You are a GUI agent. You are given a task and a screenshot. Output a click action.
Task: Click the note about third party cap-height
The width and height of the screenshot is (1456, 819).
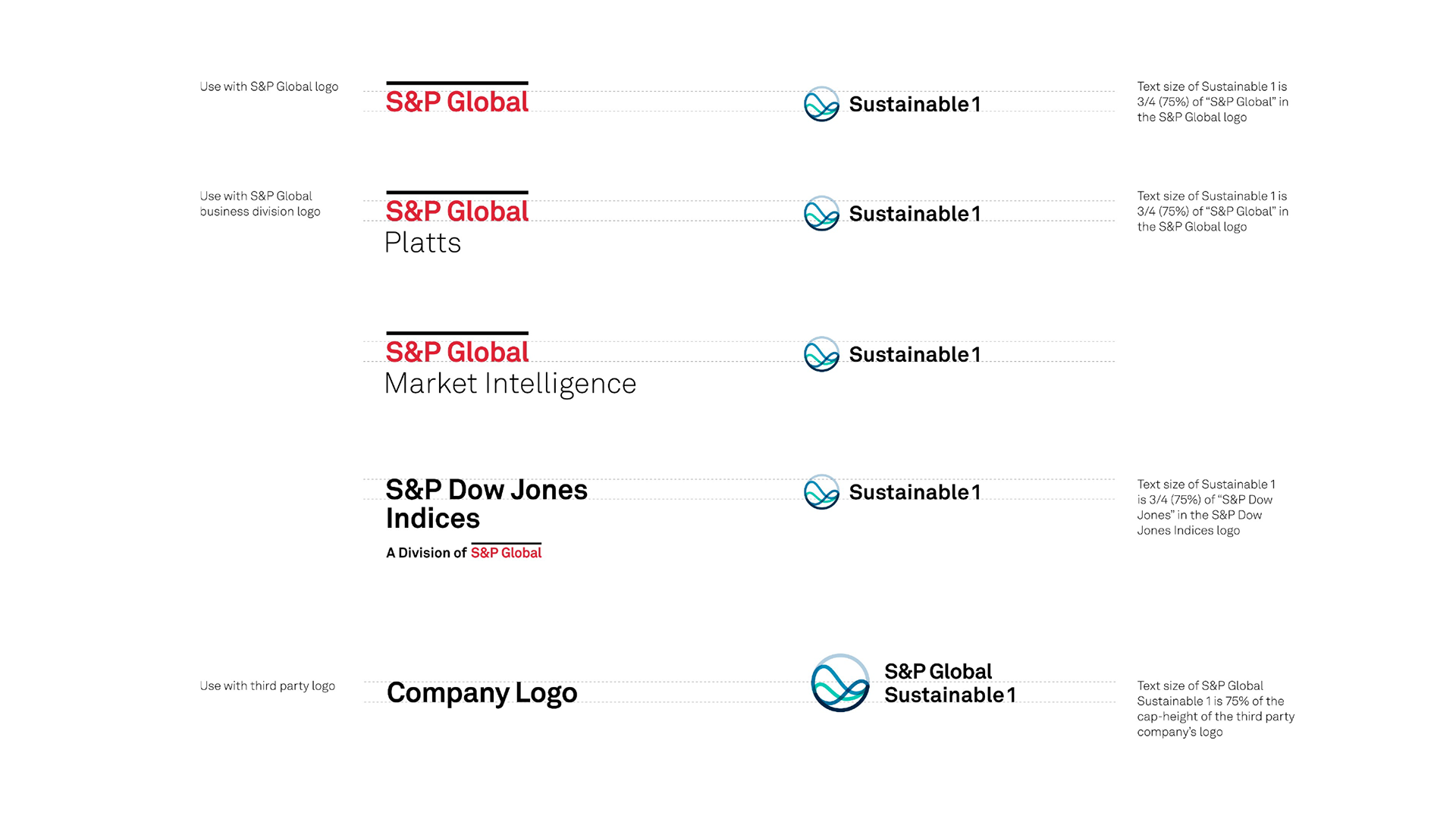click(x=1216, y=708)
